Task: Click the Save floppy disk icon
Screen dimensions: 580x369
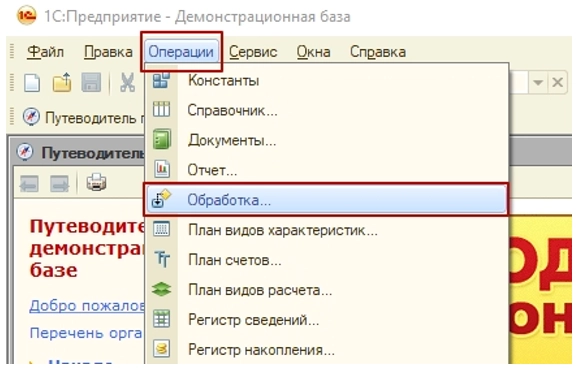Action: pyautogui.click(x=91, y=82)
